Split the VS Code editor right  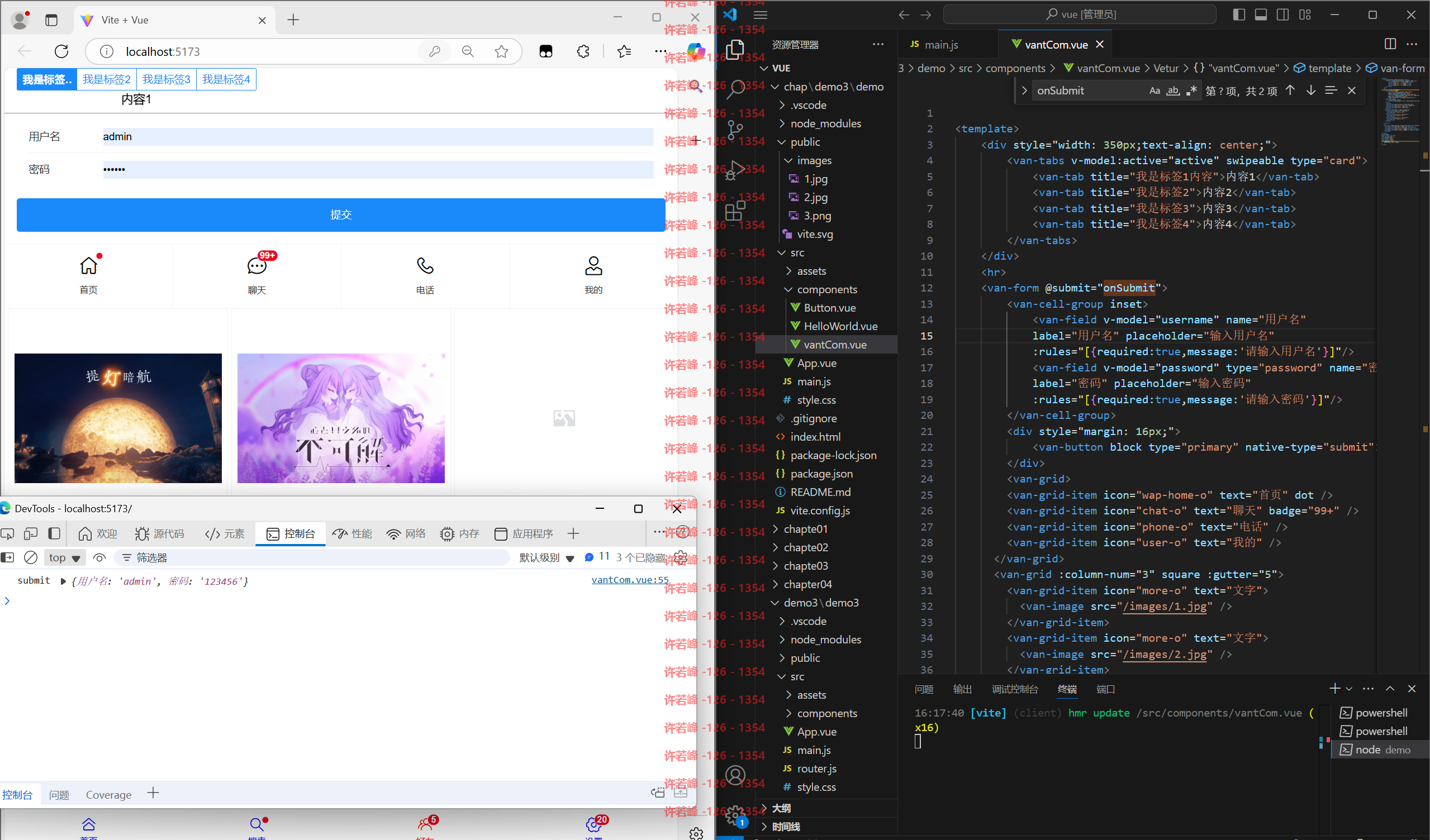tap(1390, 44)
